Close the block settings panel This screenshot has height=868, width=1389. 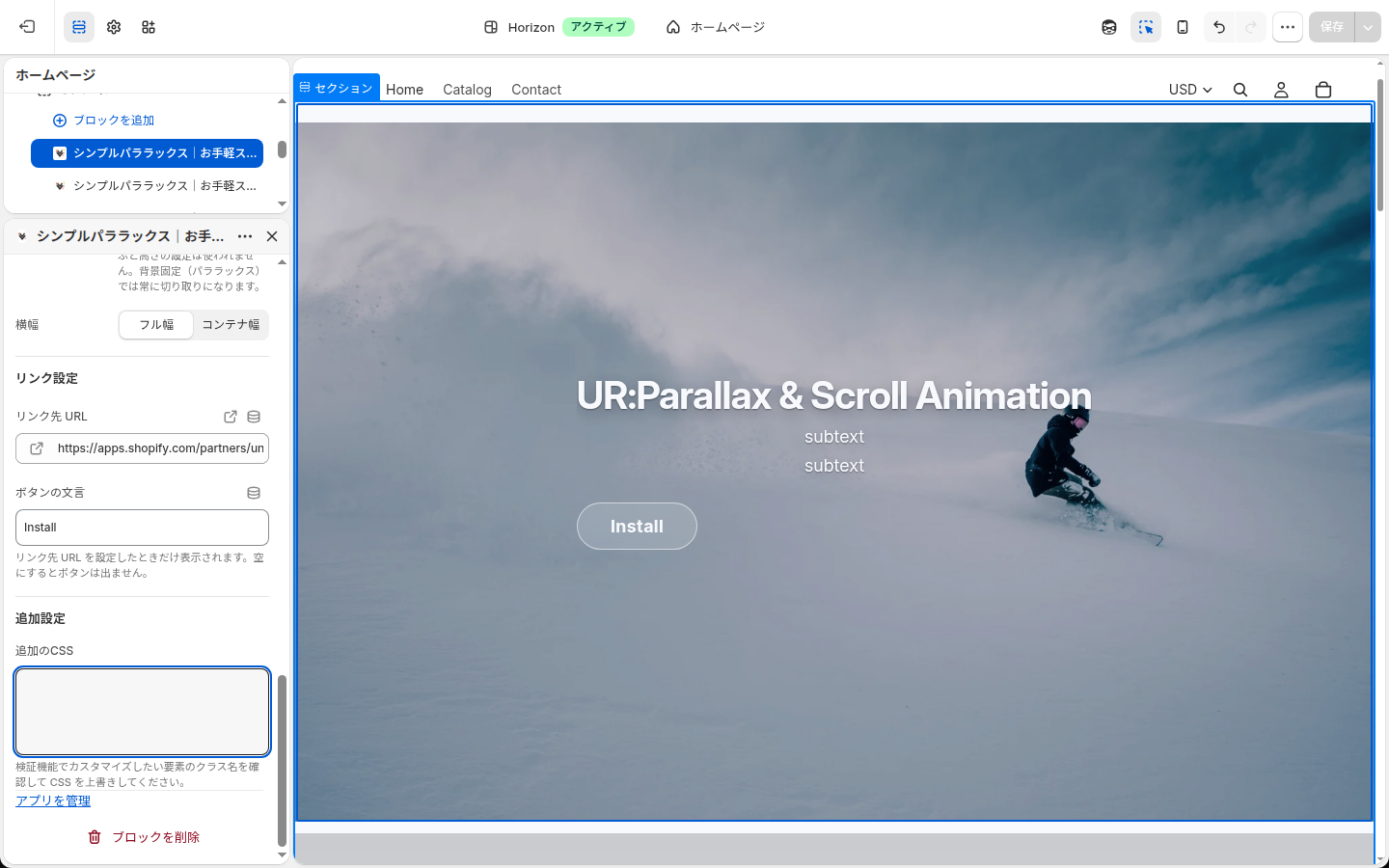click(272, 236)
